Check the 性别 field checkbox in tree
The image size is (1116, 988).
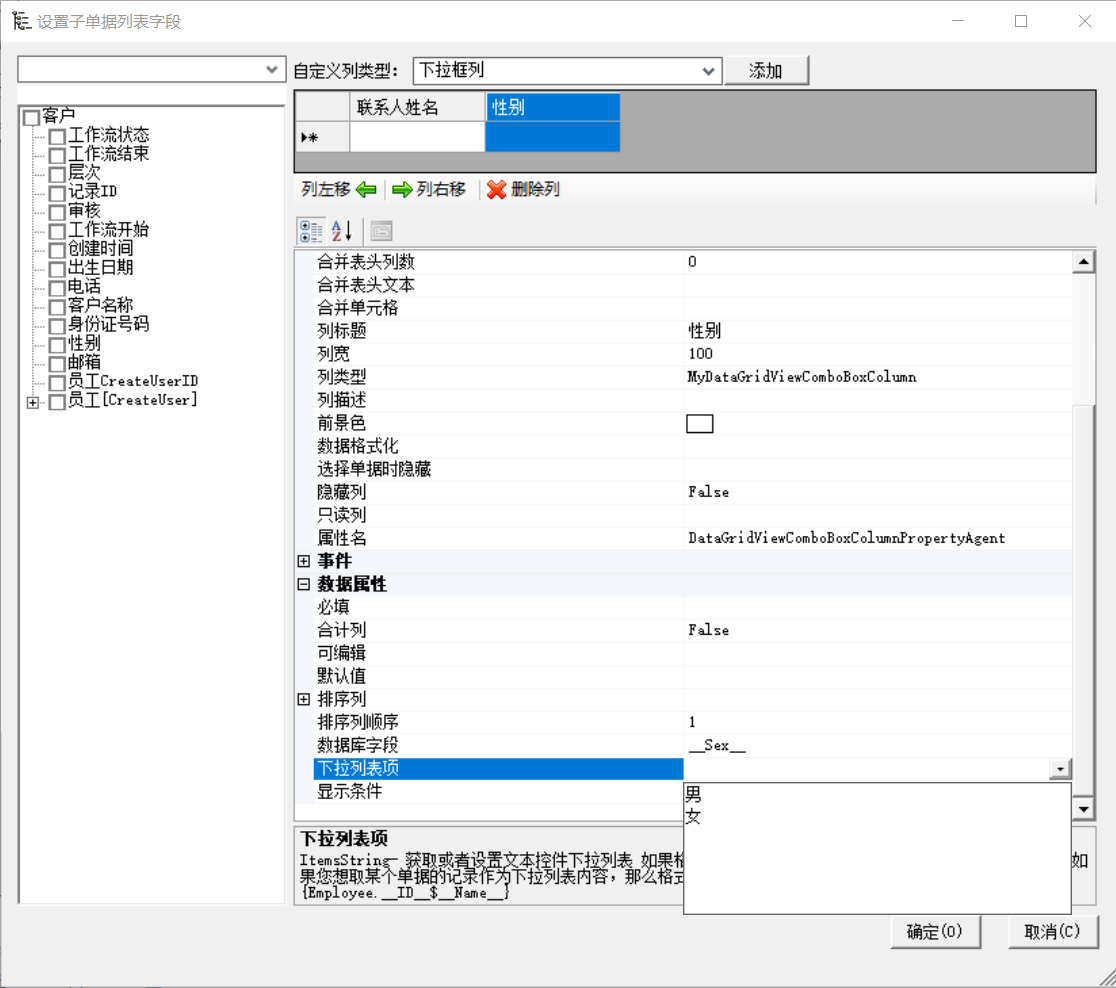(58, 345)
